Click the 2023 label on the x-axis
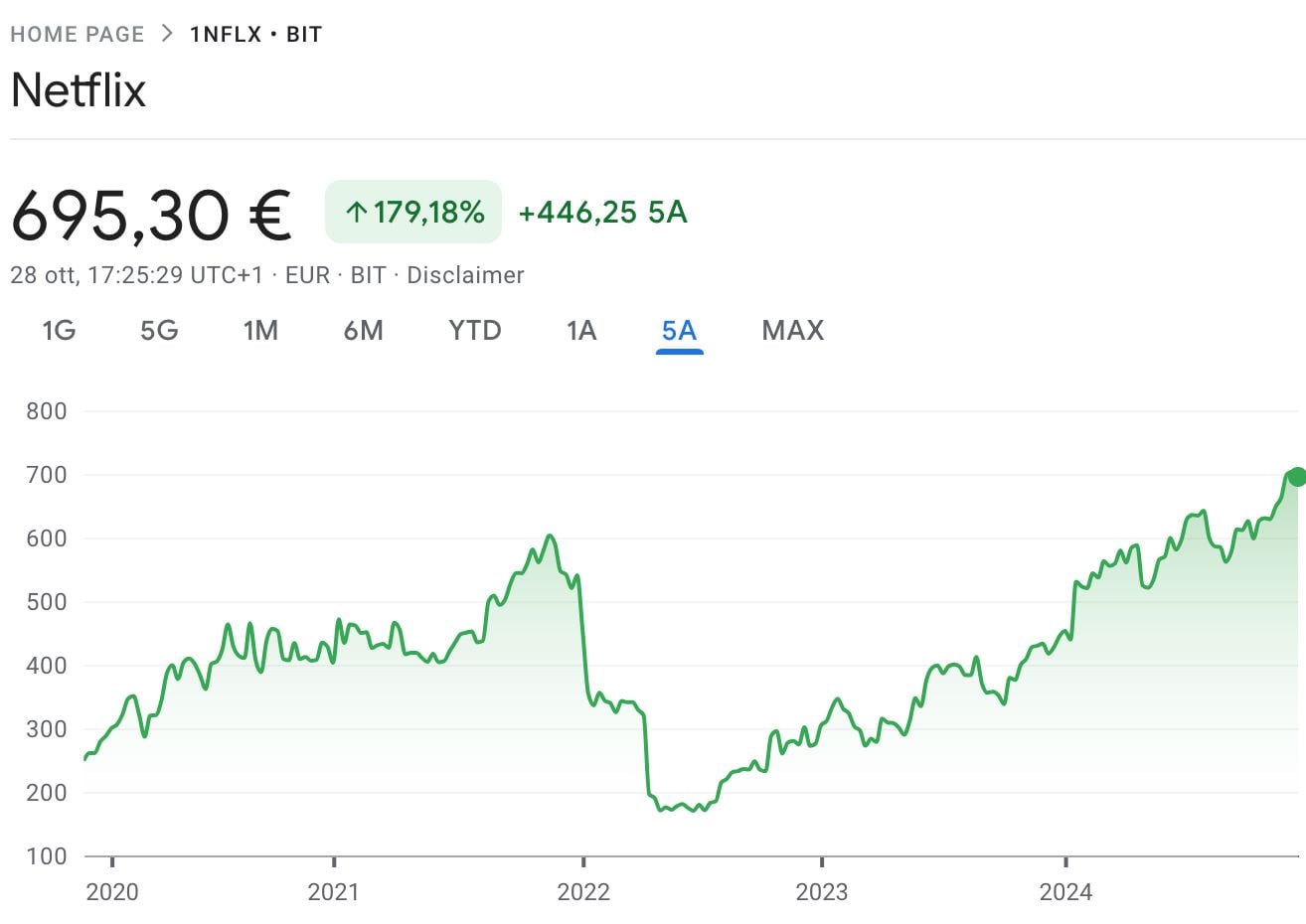 [x=822, y=891]
